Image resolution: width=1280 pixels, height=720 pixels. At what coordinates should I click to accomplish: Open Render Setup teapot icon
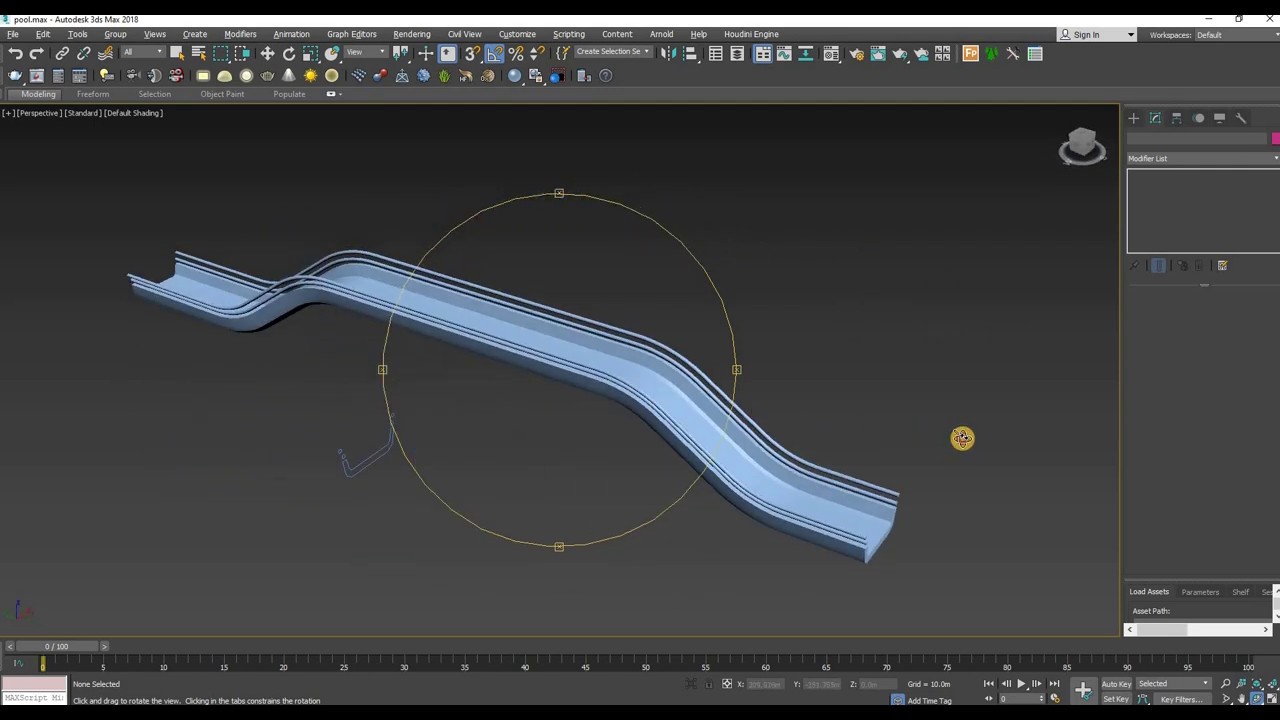coord(856,54)
